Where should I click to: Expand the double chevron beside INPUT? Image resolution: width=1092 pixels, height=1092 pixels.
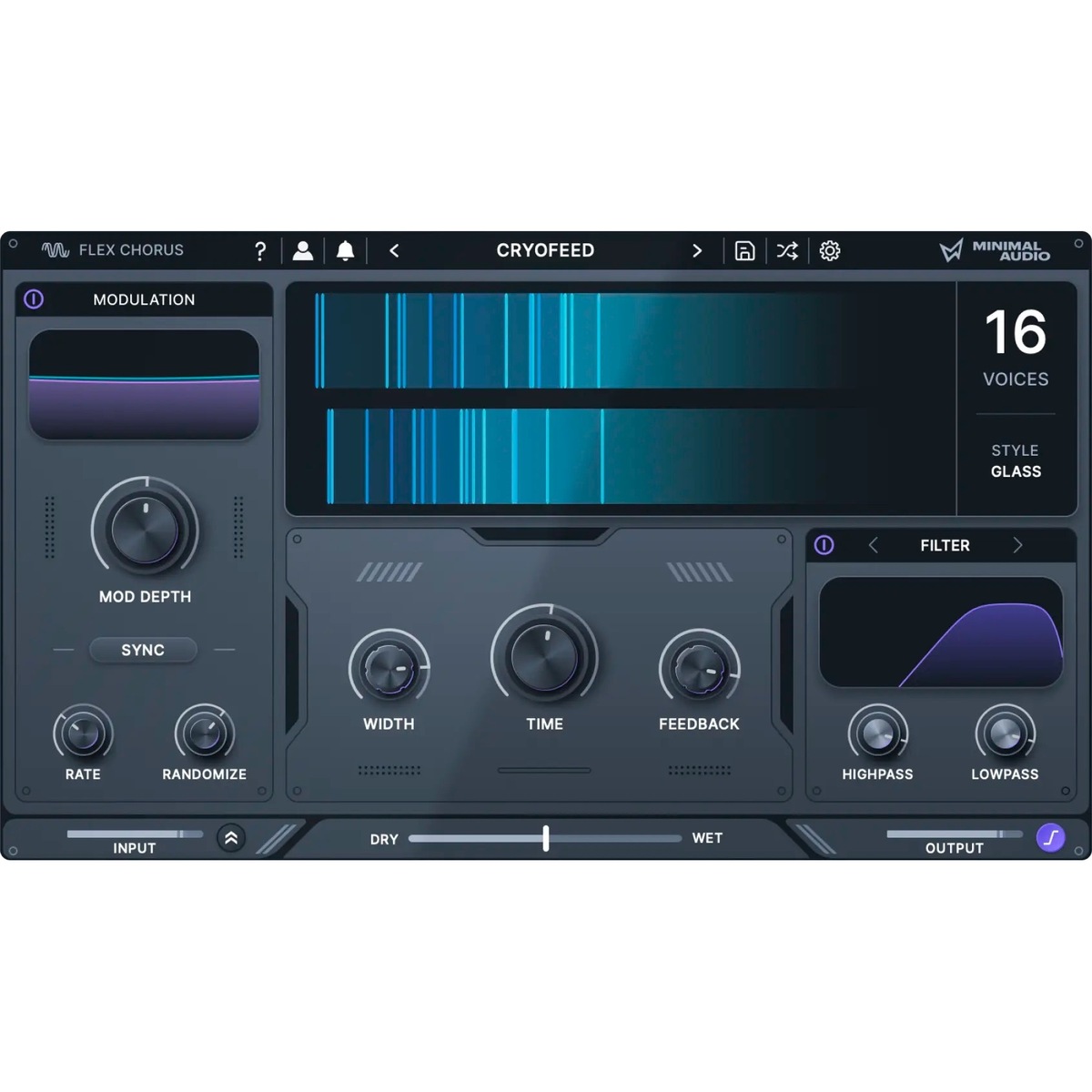click(x=231, y=838)
